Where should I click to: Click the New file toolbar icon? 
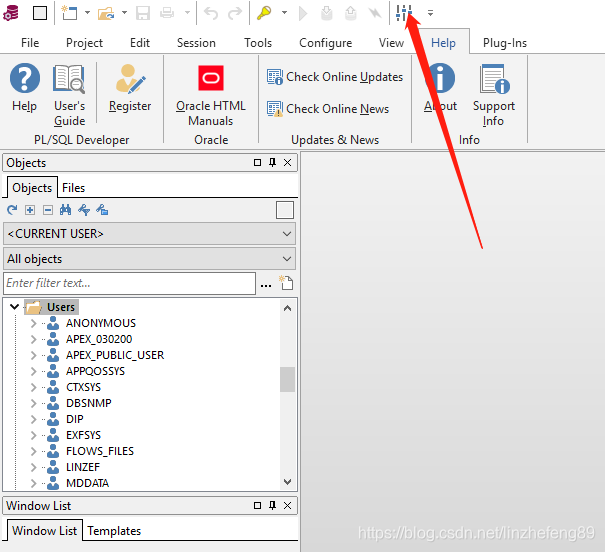(x=70, y=13)
